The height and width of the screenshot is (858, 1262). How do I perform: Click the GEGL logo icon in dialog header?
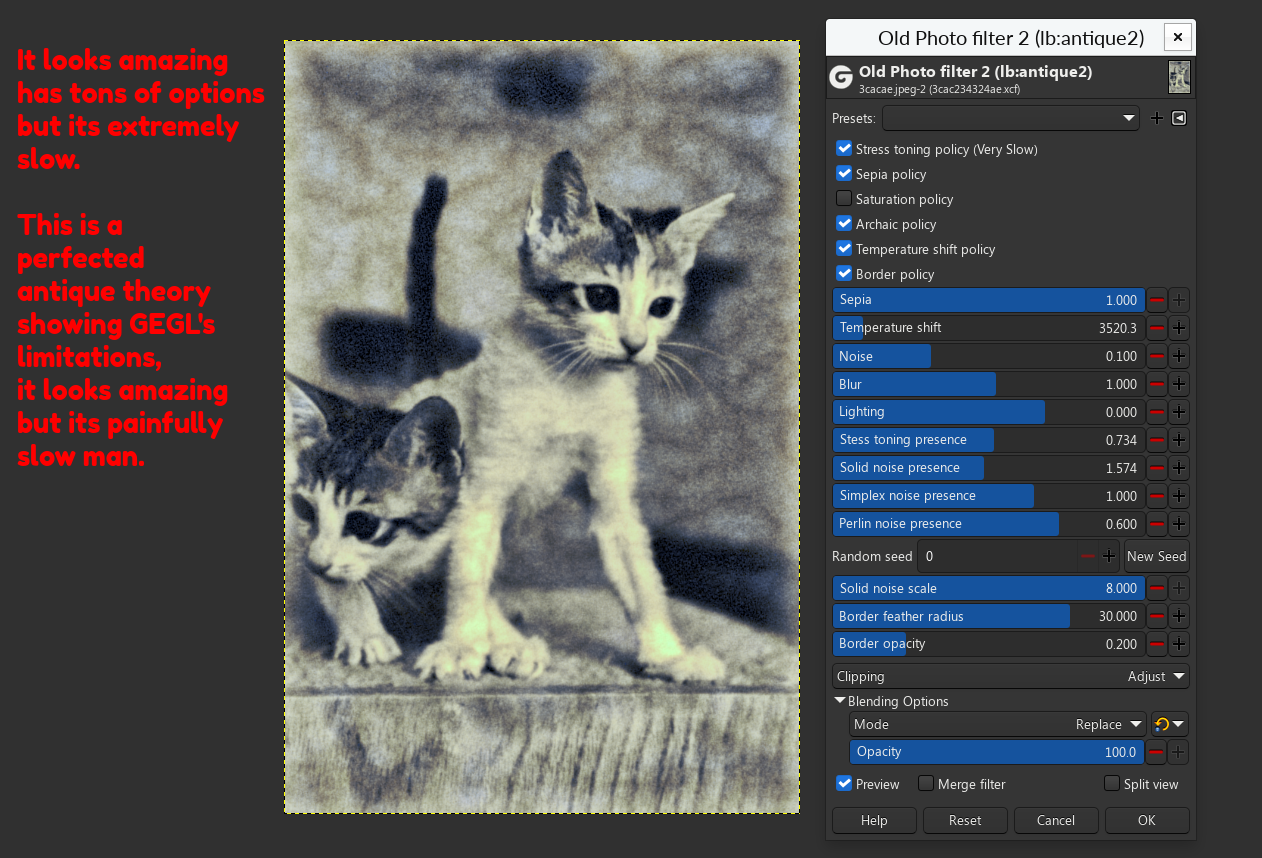pos(841,78)
